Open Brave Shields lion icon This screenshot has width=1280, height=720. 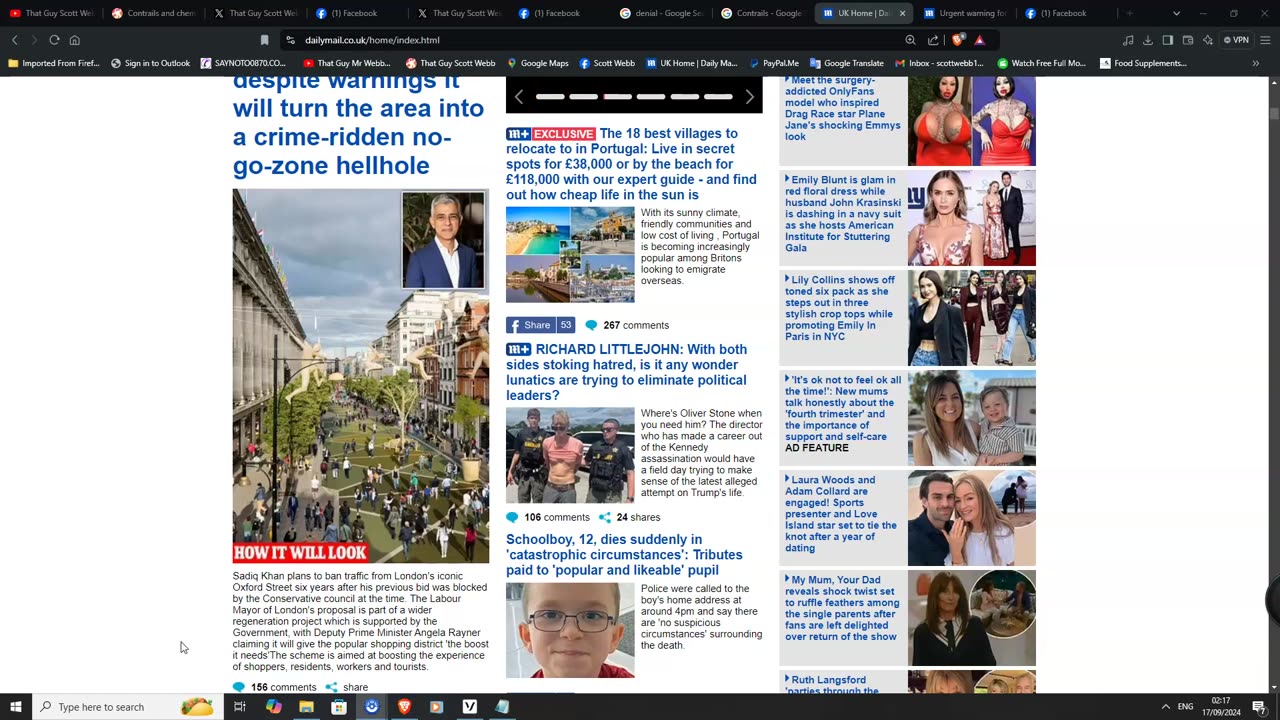[x=957, y=40]
